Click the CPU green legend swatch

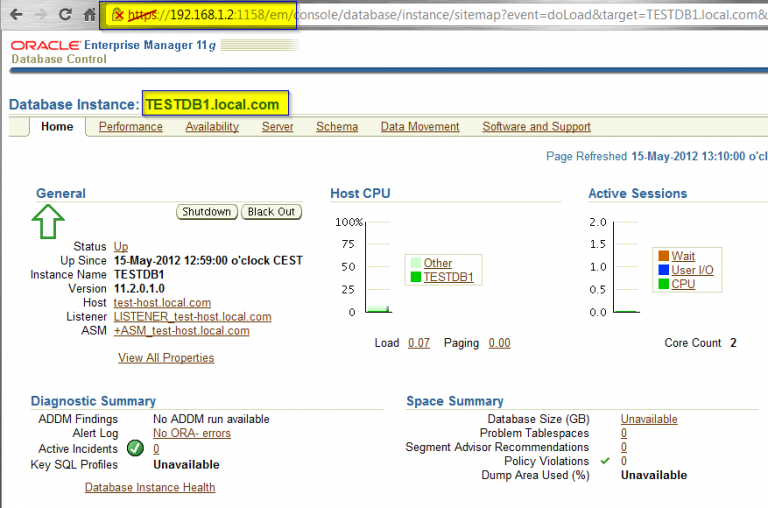(664, 284)
